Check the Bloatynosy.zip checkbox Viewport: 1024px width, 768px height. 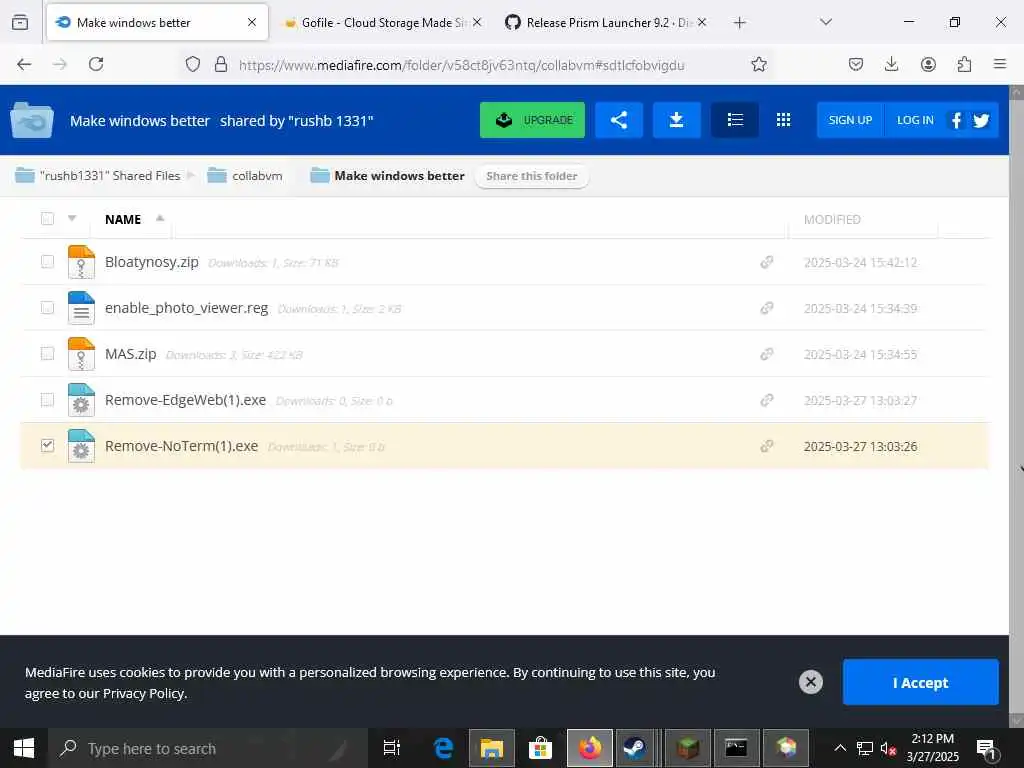[x=47, y=262]
